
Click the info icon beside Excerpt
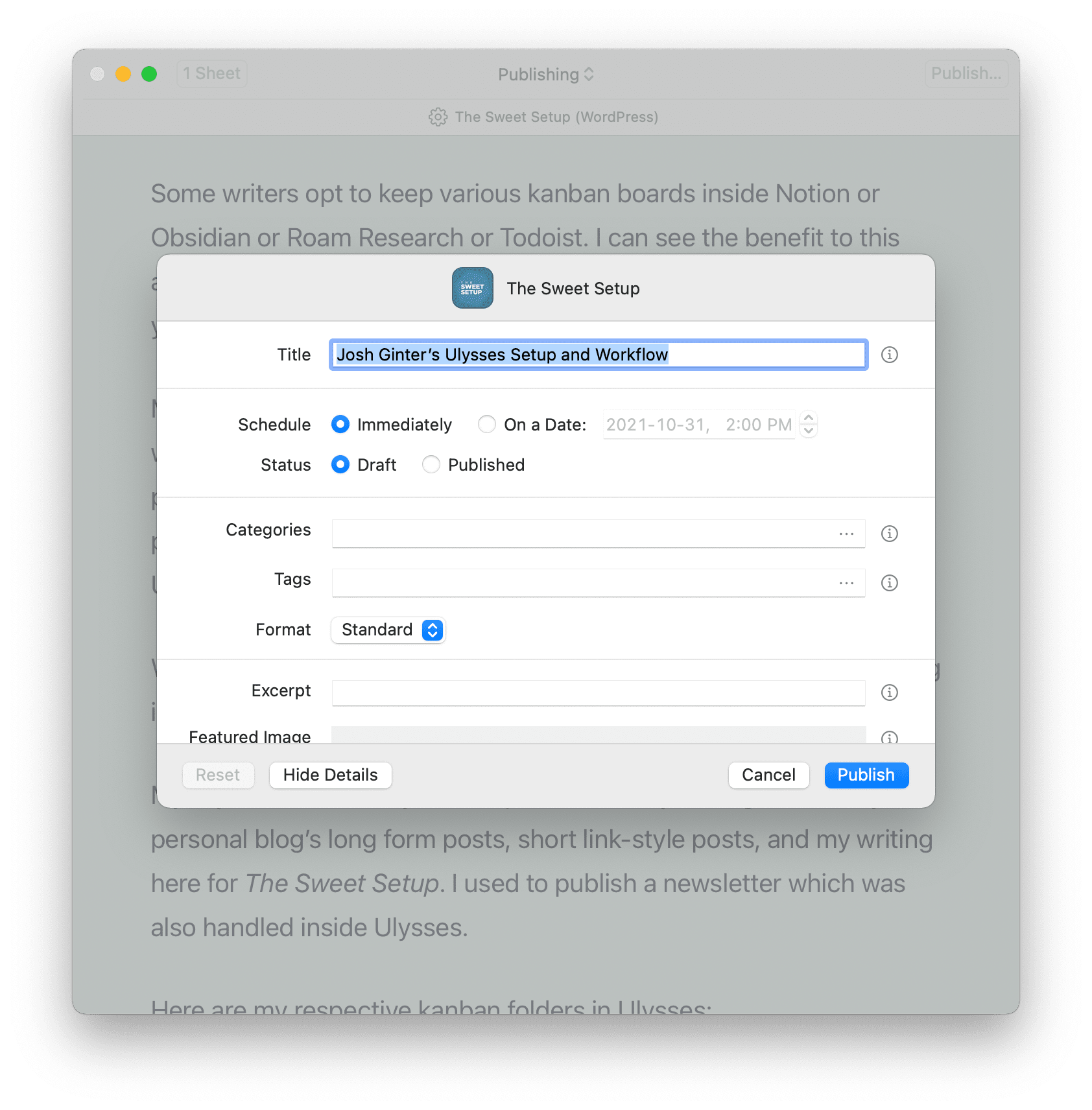889,692
